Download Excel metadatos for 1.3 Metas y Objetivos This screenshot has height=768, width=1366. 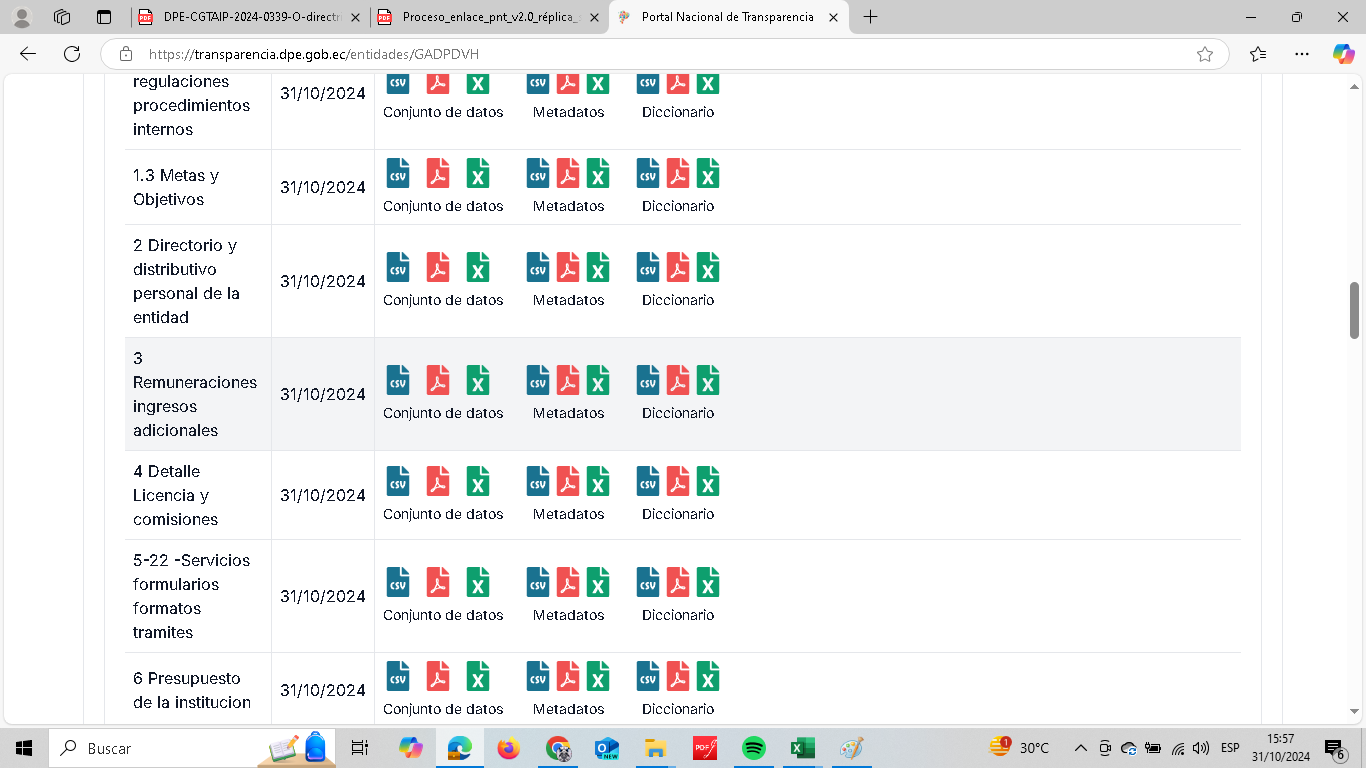[598, 174]
